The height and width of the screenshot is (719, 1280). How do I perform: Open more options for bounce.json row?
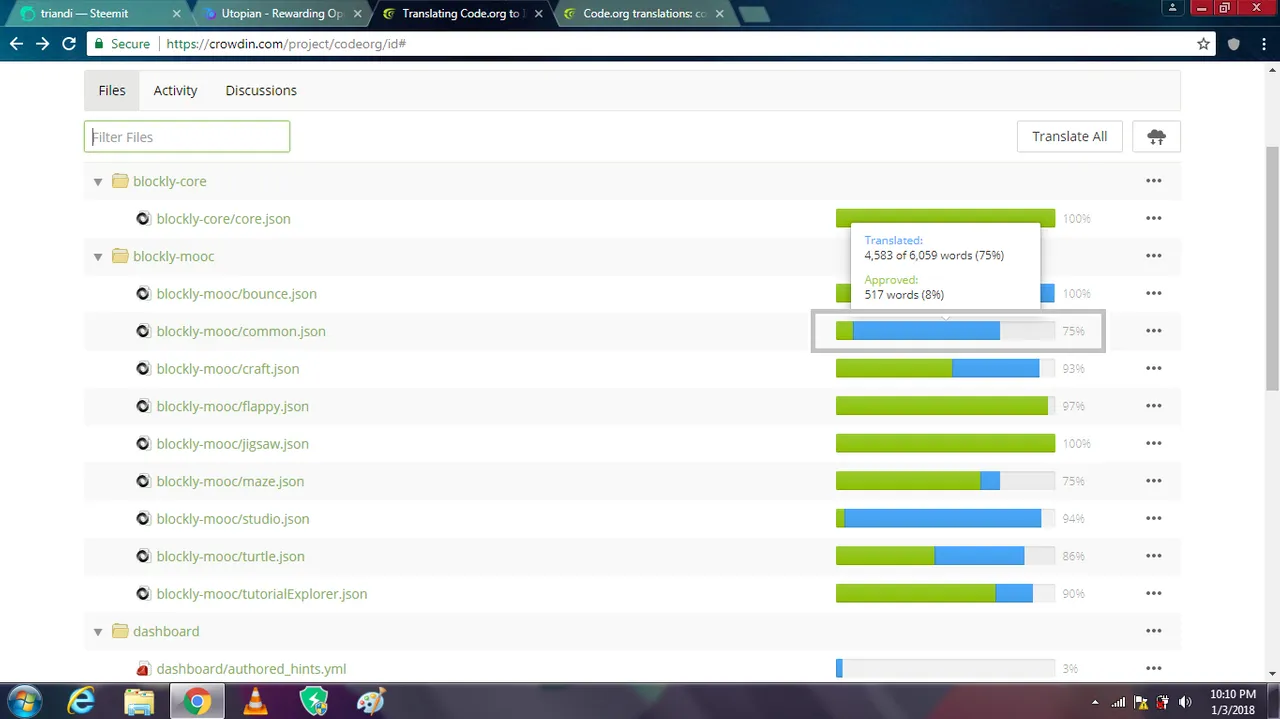[1154, 294]
